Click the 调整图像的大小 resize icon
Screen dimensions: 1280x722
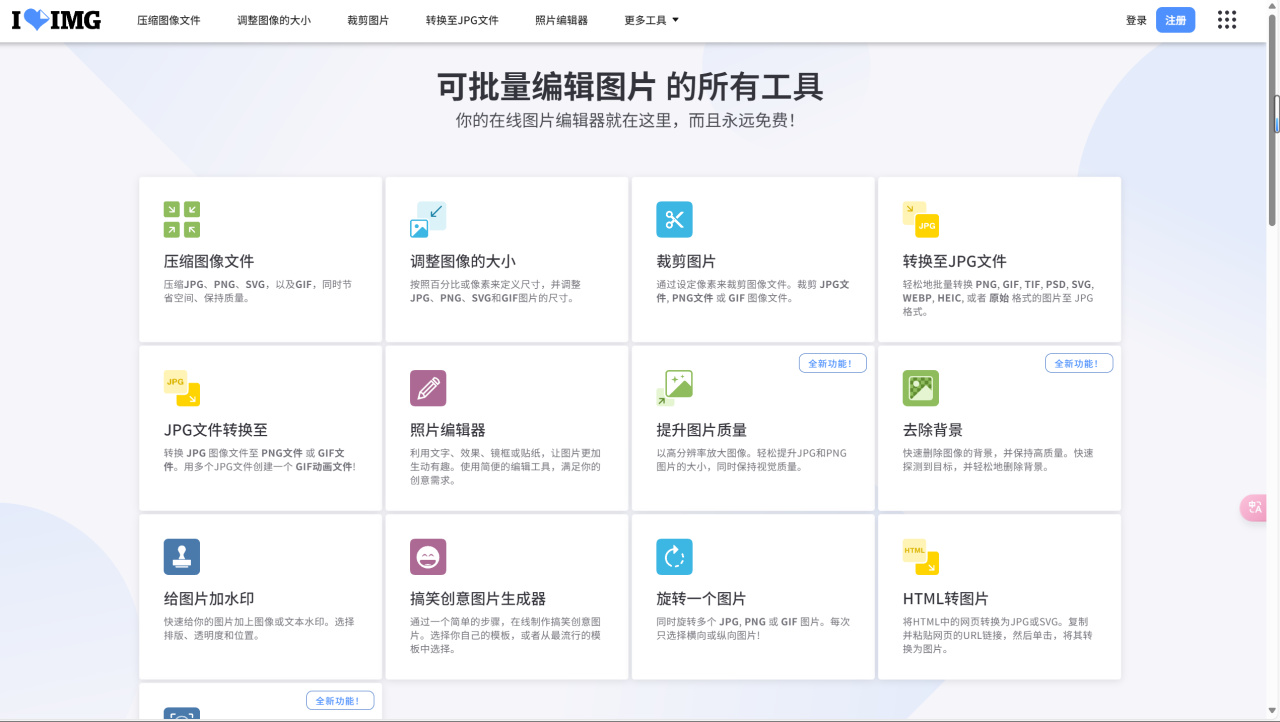pos(428,219)
